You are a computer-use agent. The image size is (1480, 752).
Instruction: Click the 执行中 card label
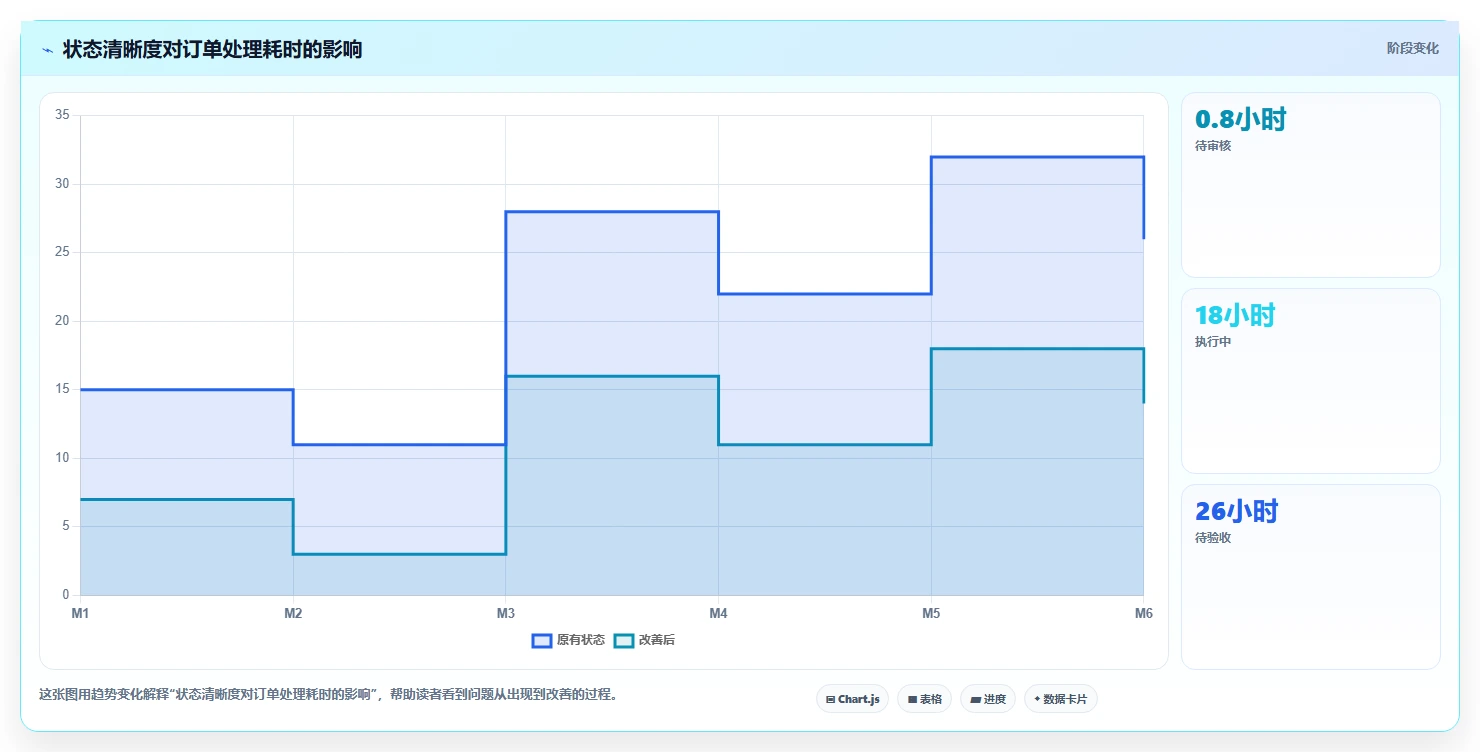coord(1213,342)
